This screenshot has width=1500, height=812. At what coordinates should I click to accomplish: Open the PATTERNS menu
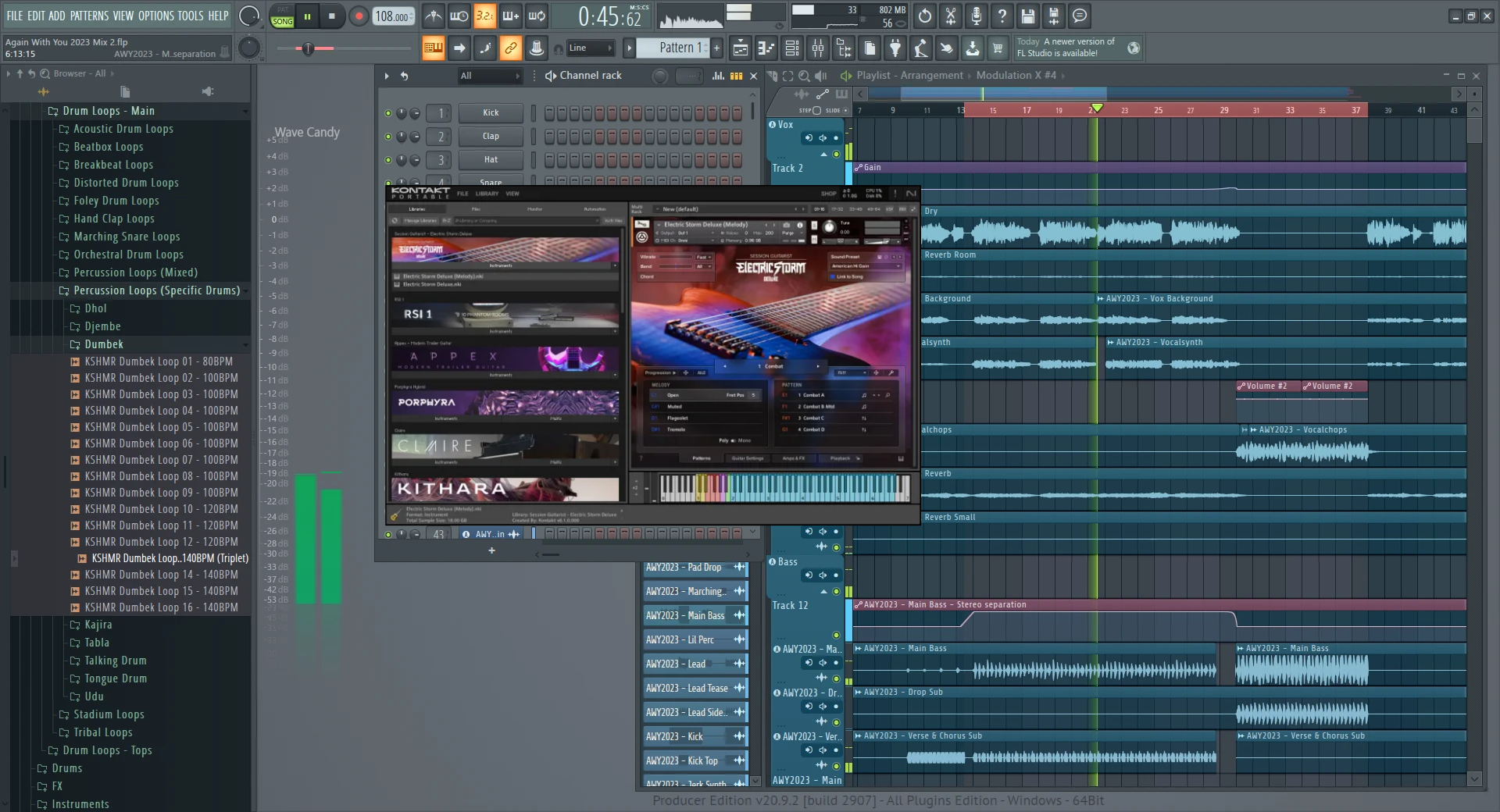(x=90, y=16)
